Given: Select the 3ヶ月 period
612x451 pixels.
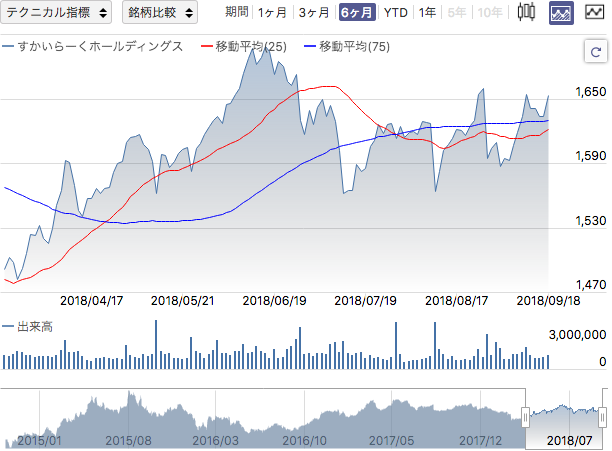Looking at the screenshot, I should (314, 12).
